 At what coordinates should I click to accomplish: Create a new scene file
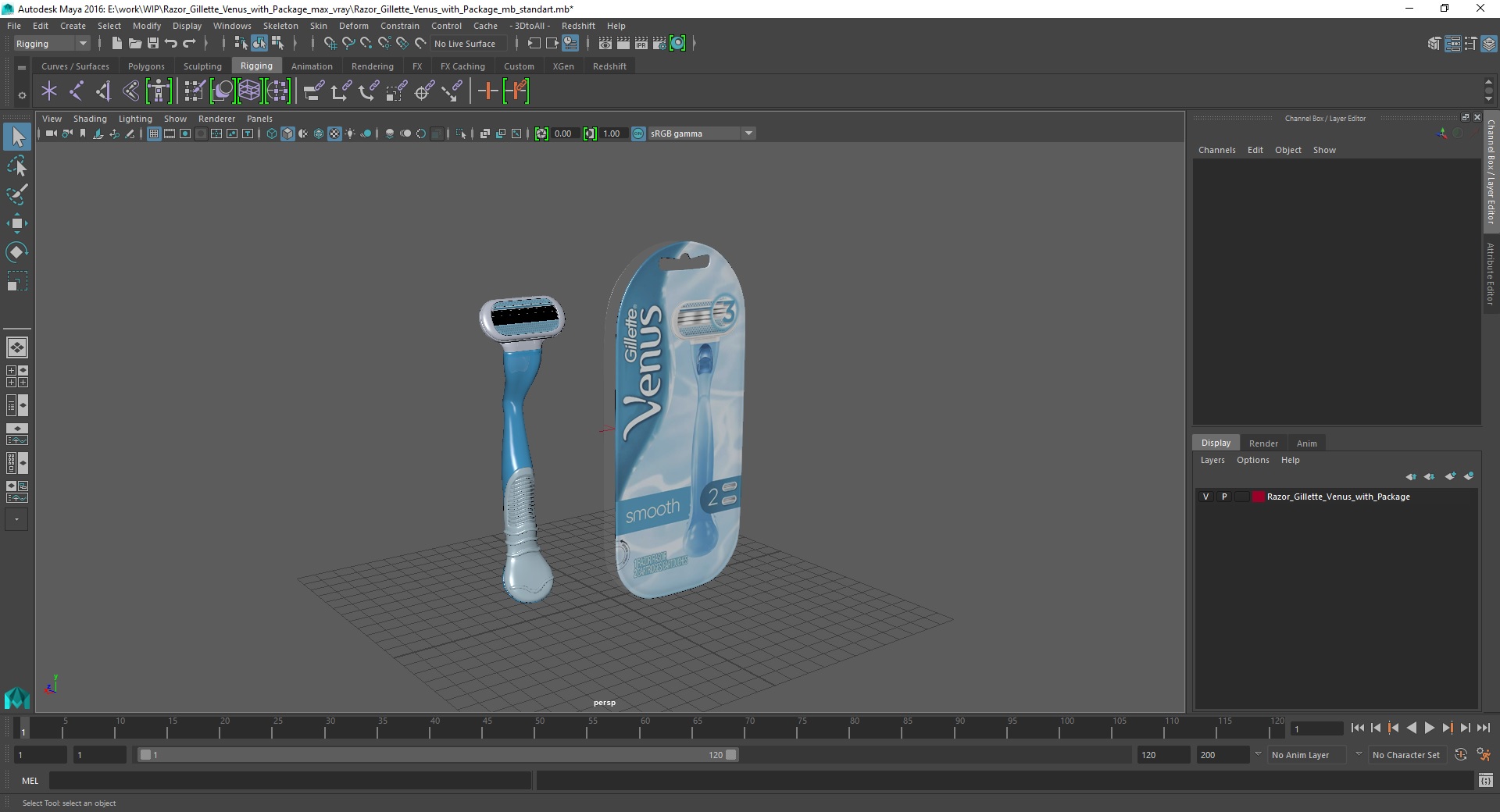[116, 44]
